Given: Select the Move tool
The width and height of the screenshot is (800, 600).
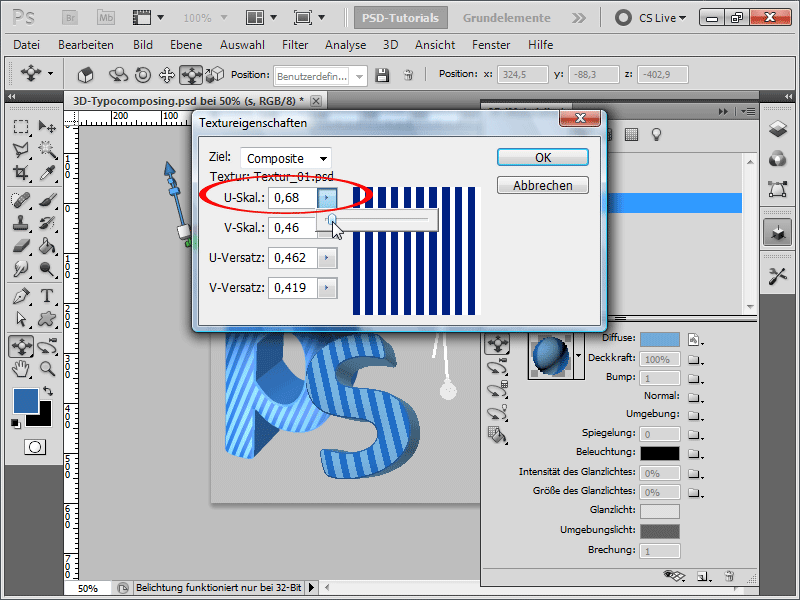Looking at the screenshot, I should [x=47, y=126].
